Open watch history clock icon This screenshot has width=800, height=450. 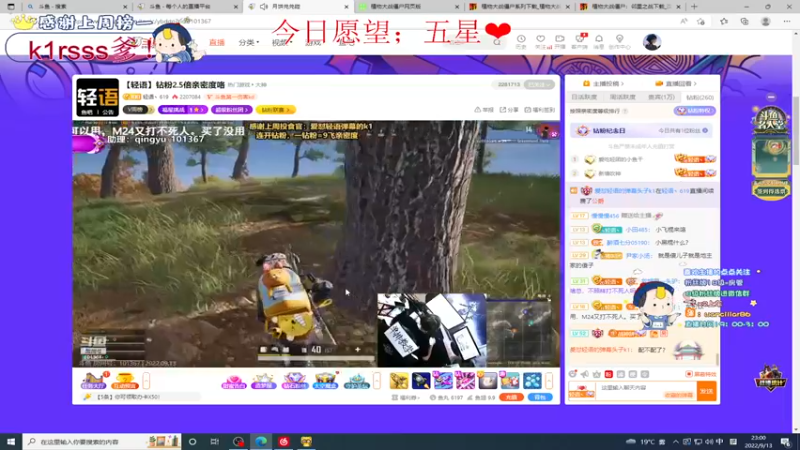[x=521, y=41]
